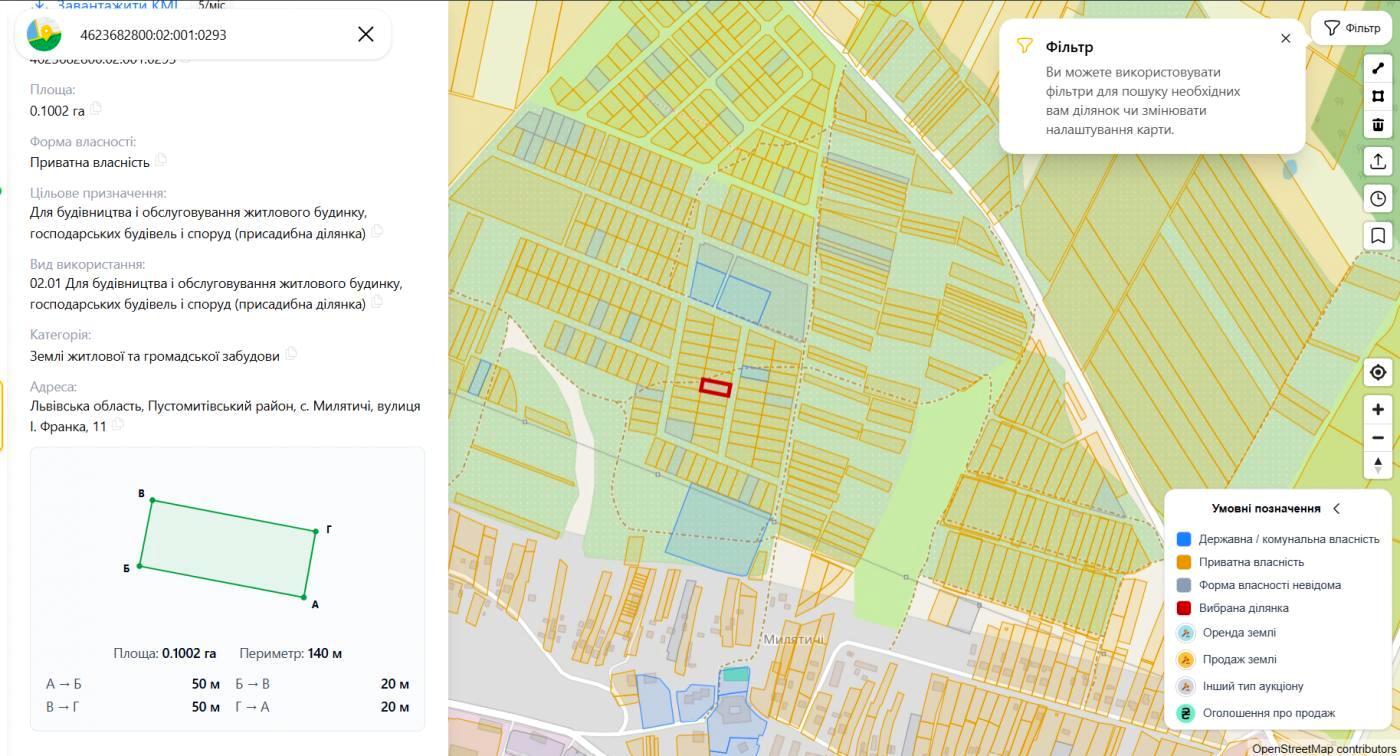Copy the Площа value 0.1002 га
Viewport: 1400px width, 756px height.
[96, 109]
